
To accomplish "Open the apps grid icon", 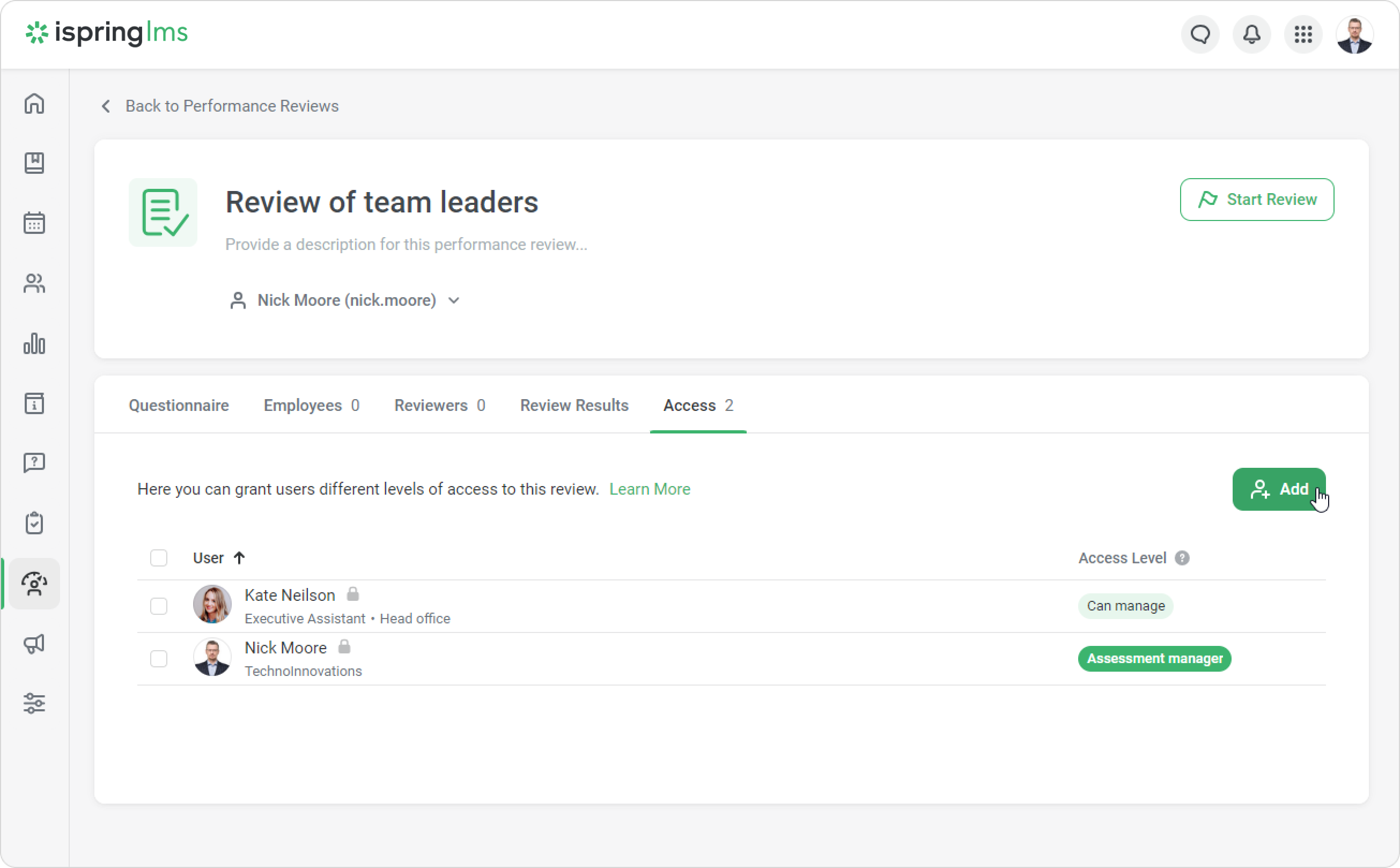I will pos(1303,34).
